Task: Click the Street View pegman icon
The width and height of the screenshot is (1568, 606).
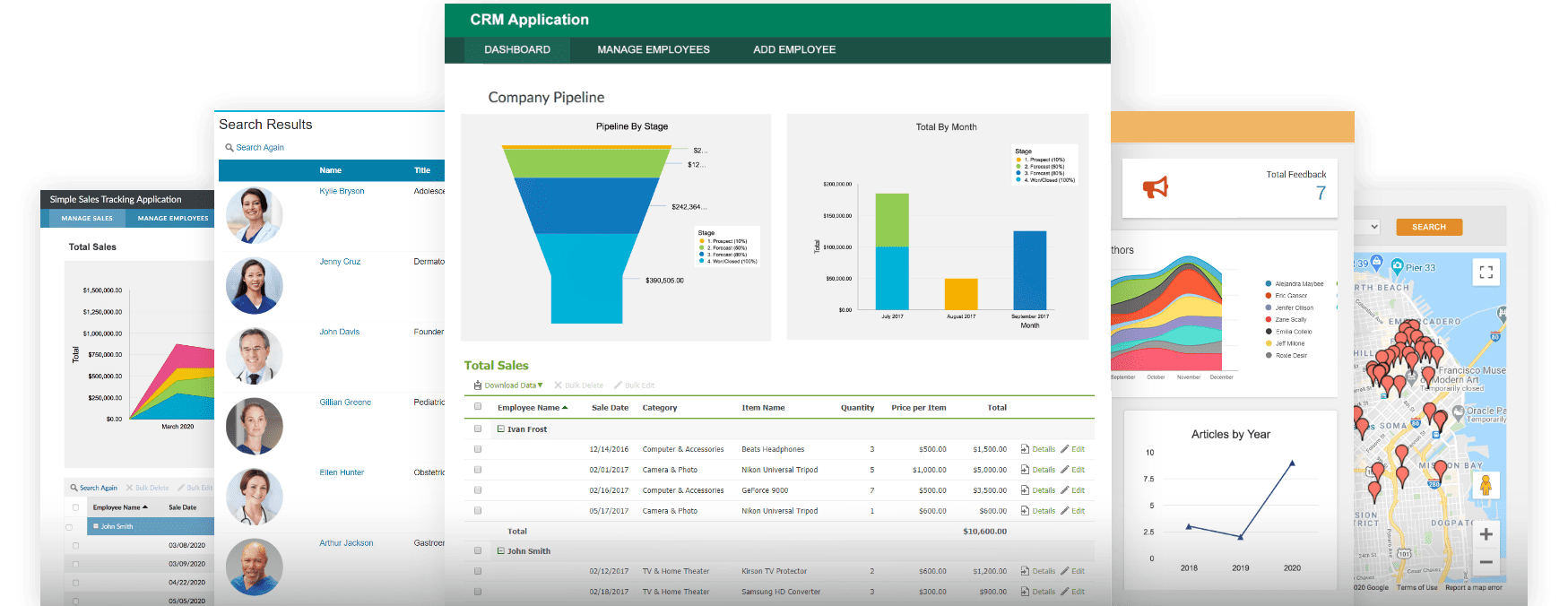Action: point(1486,486)
